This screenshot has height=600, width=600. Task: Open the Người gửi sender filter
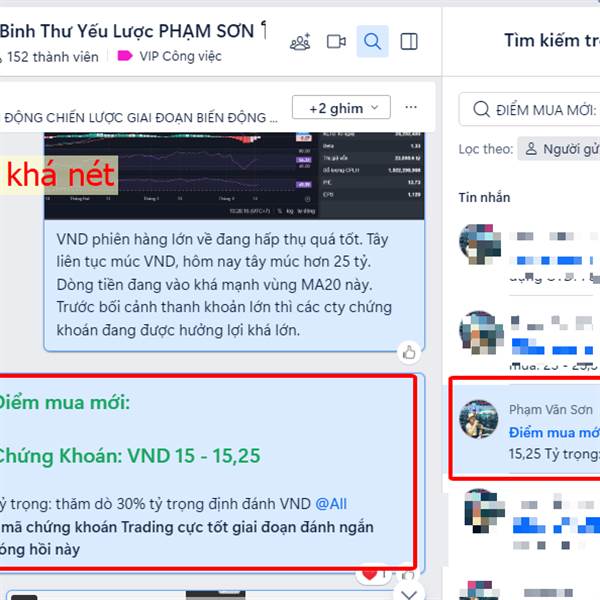pyautogui.click(x=560, y=148)
